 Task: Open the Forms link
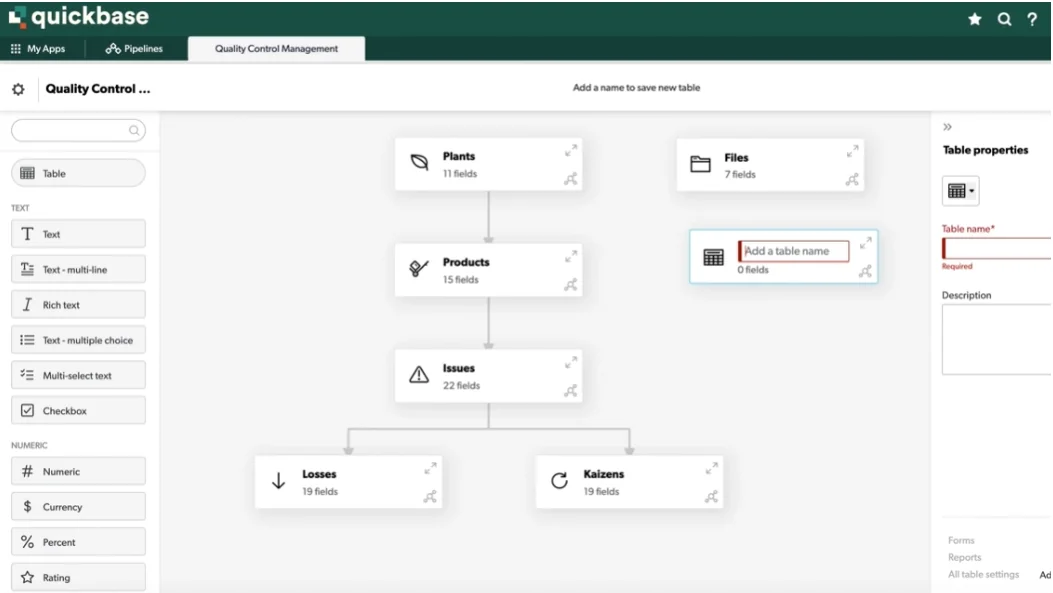(x=961, y=540)
